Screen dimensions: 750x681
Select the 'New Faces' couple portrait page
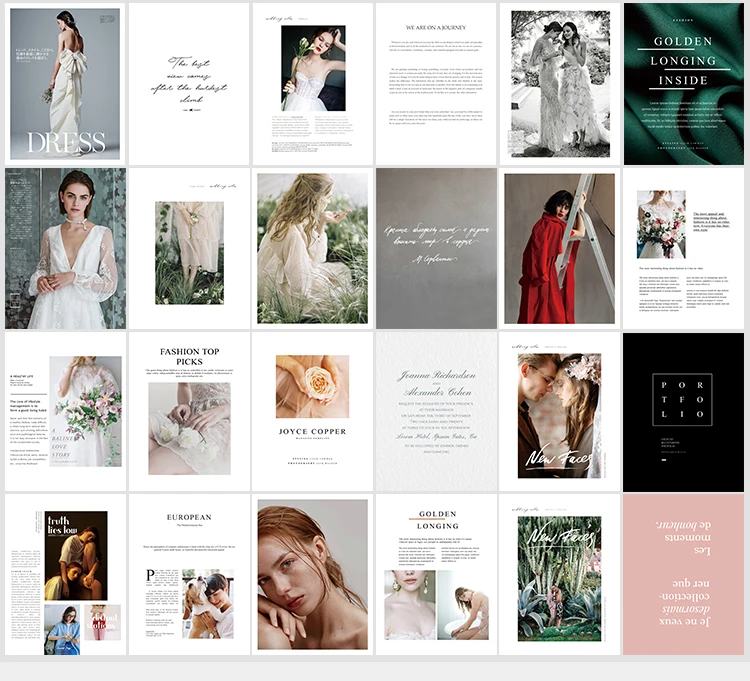pyautogui.click(x=560, y=412)
